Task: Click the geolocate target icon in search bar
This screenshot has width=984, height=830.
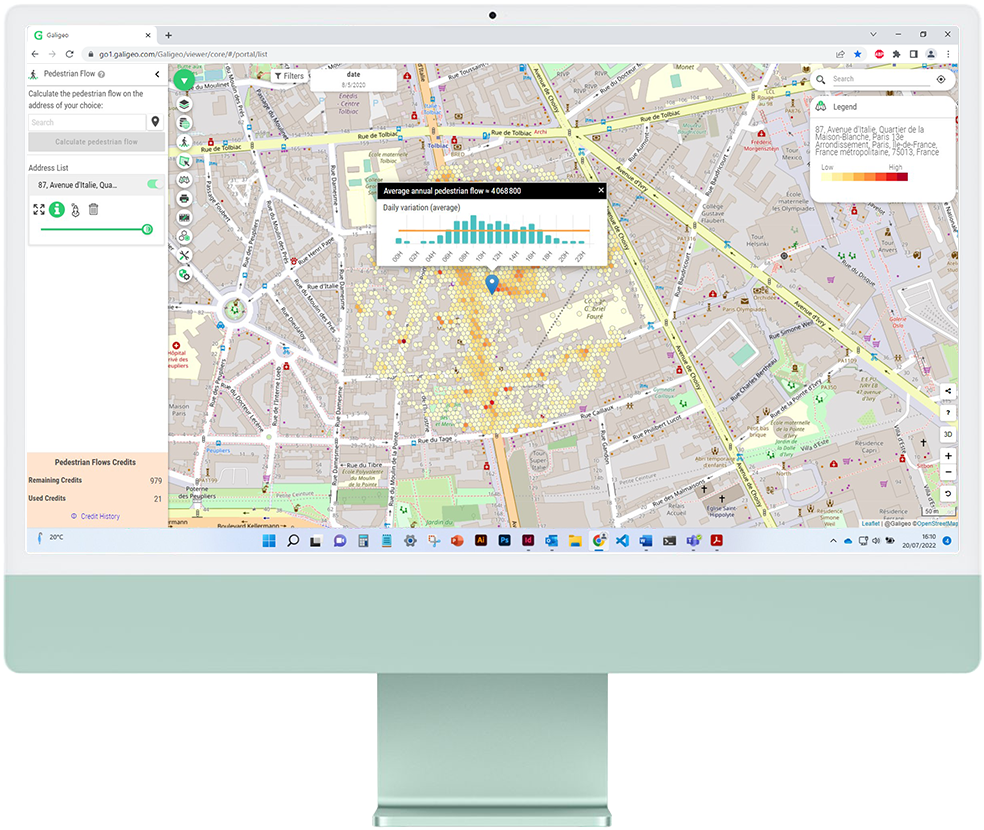Action: 941,79
